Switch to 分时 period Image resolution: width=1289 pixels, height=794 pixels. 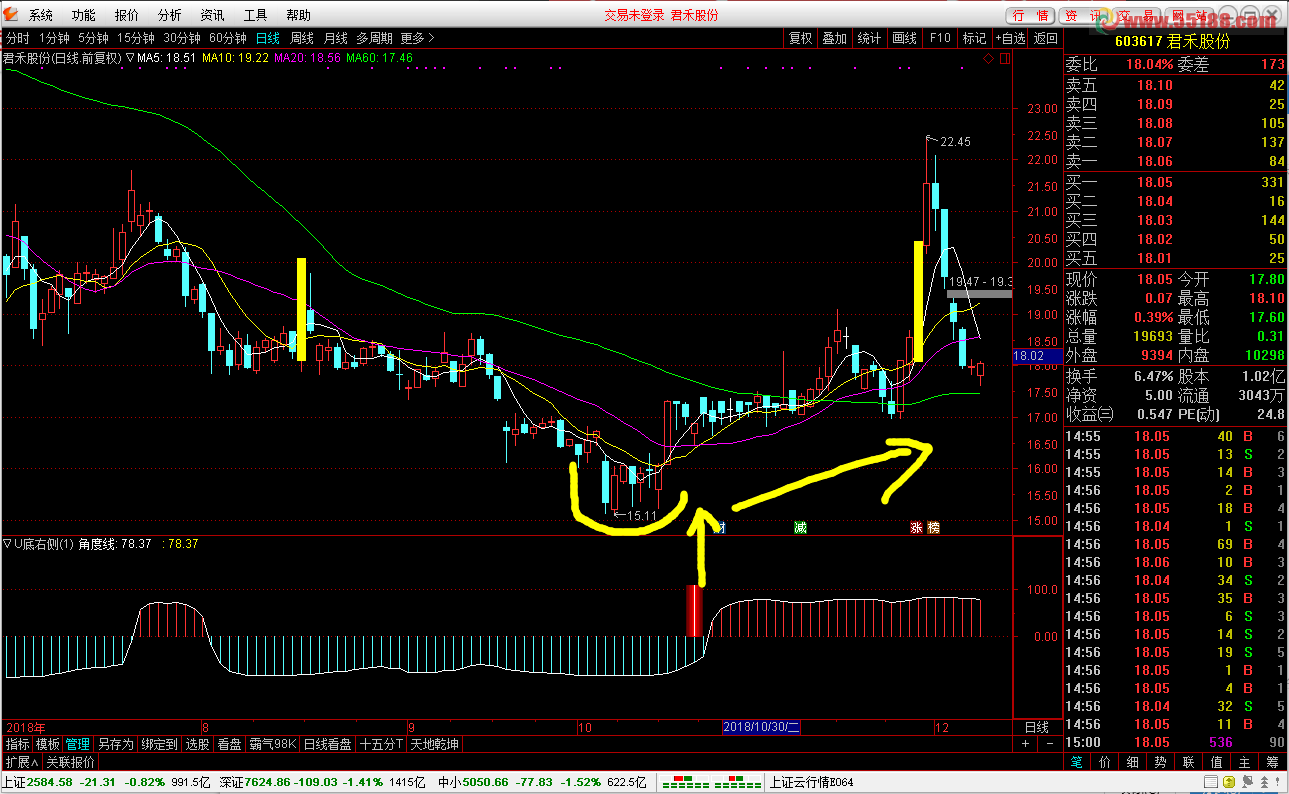coord(17,38)
